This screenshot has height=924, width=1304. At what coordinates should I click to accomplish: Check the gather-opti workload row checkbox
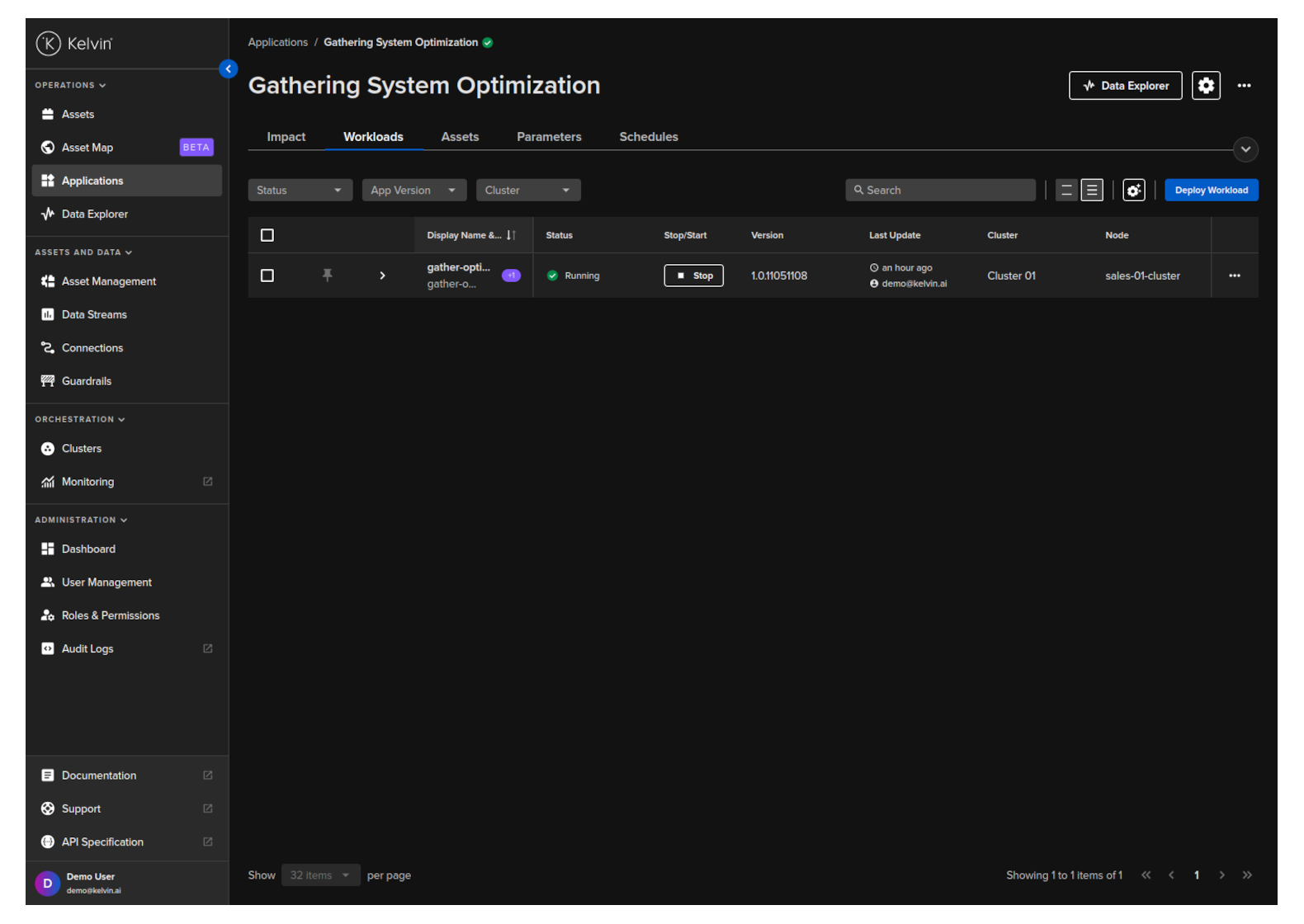[x=267, y=276]
